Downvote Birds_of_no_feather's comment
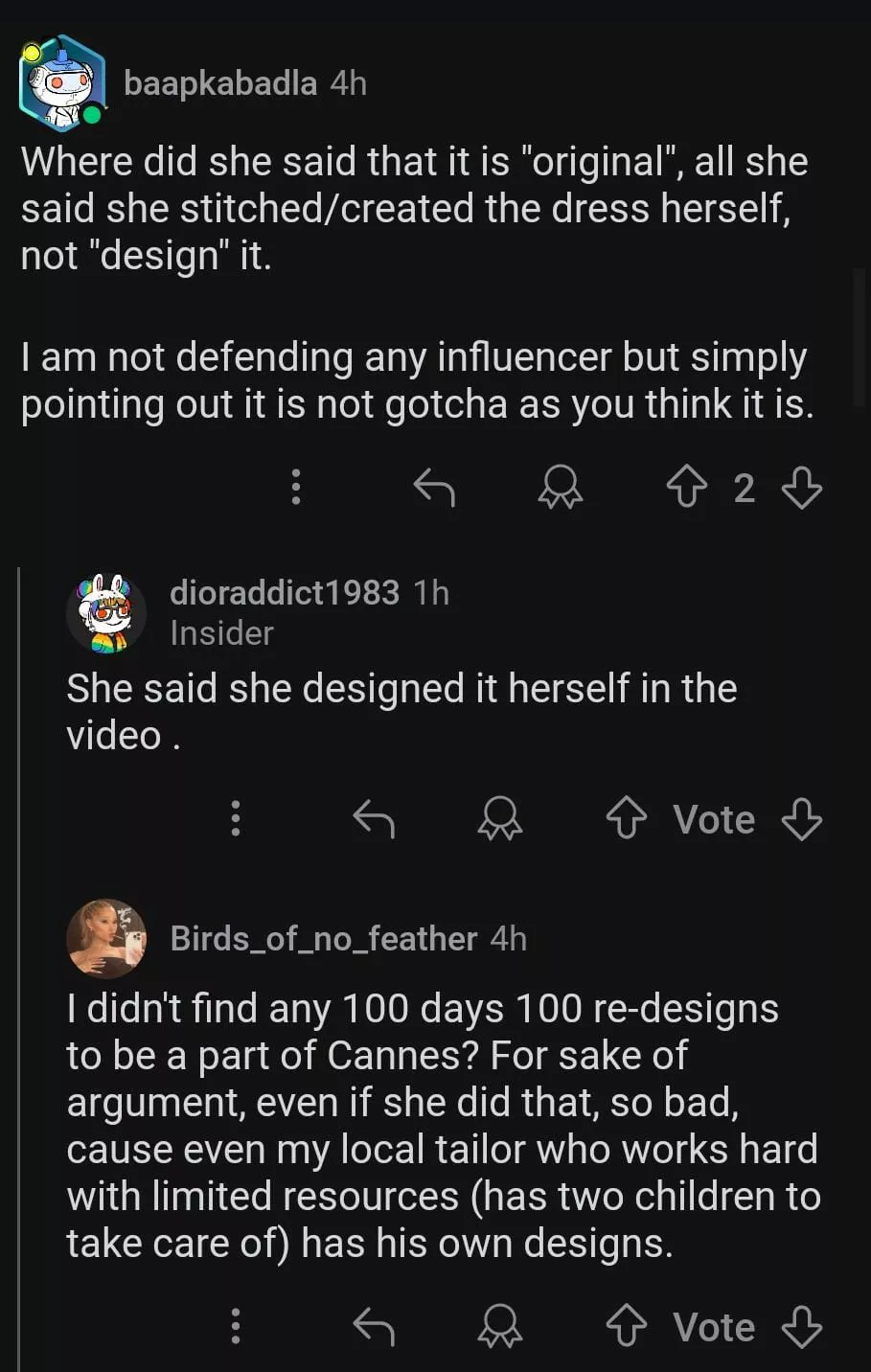The image size is (871, 1372). tap(801, 1327)
